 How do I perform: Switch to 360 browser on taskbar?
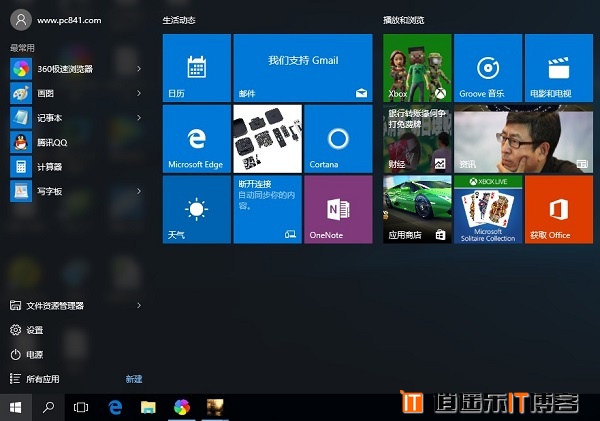click(x=182, y=408)
